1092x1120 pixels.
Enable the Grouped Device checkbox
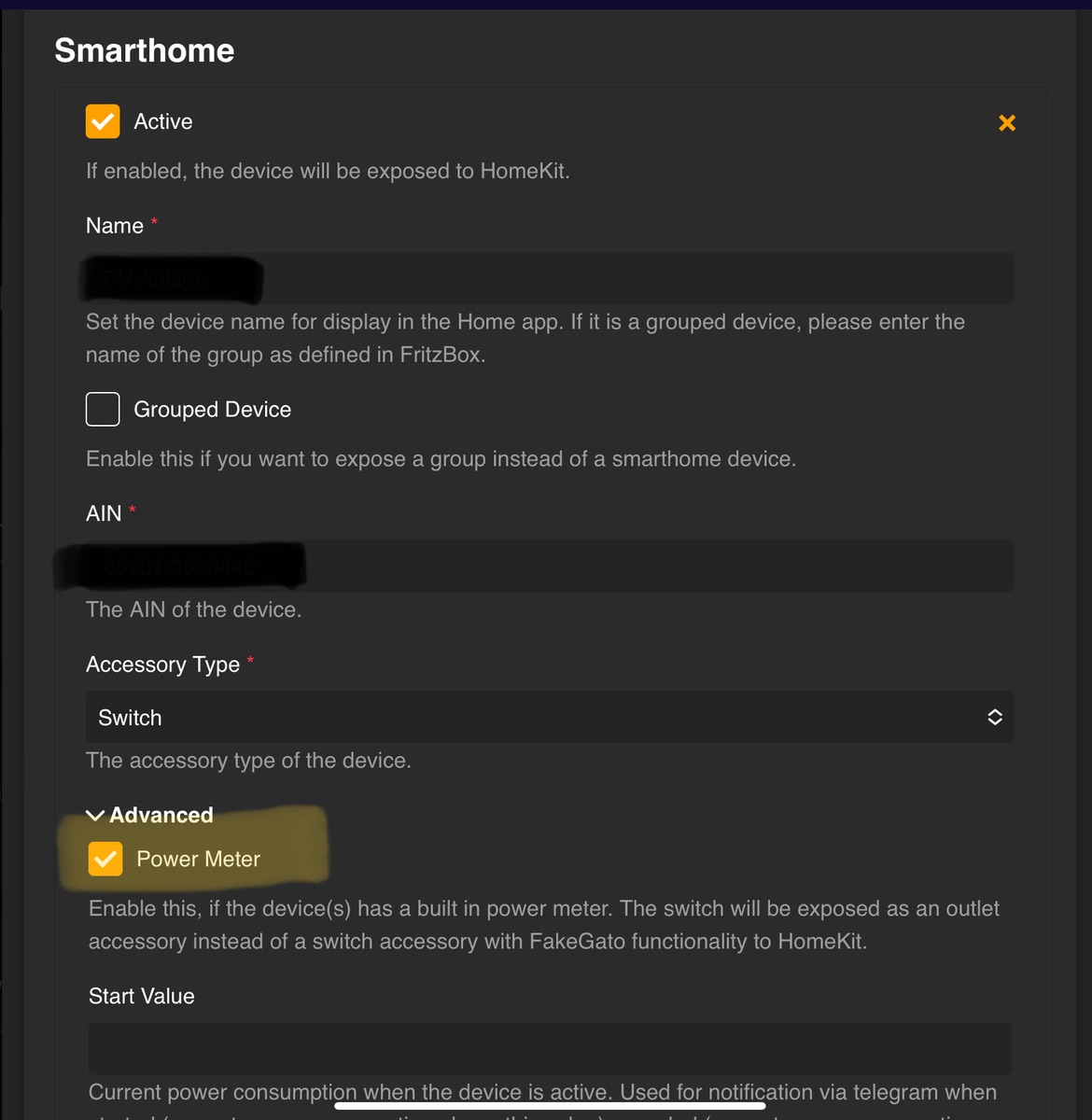coord(103,409)
